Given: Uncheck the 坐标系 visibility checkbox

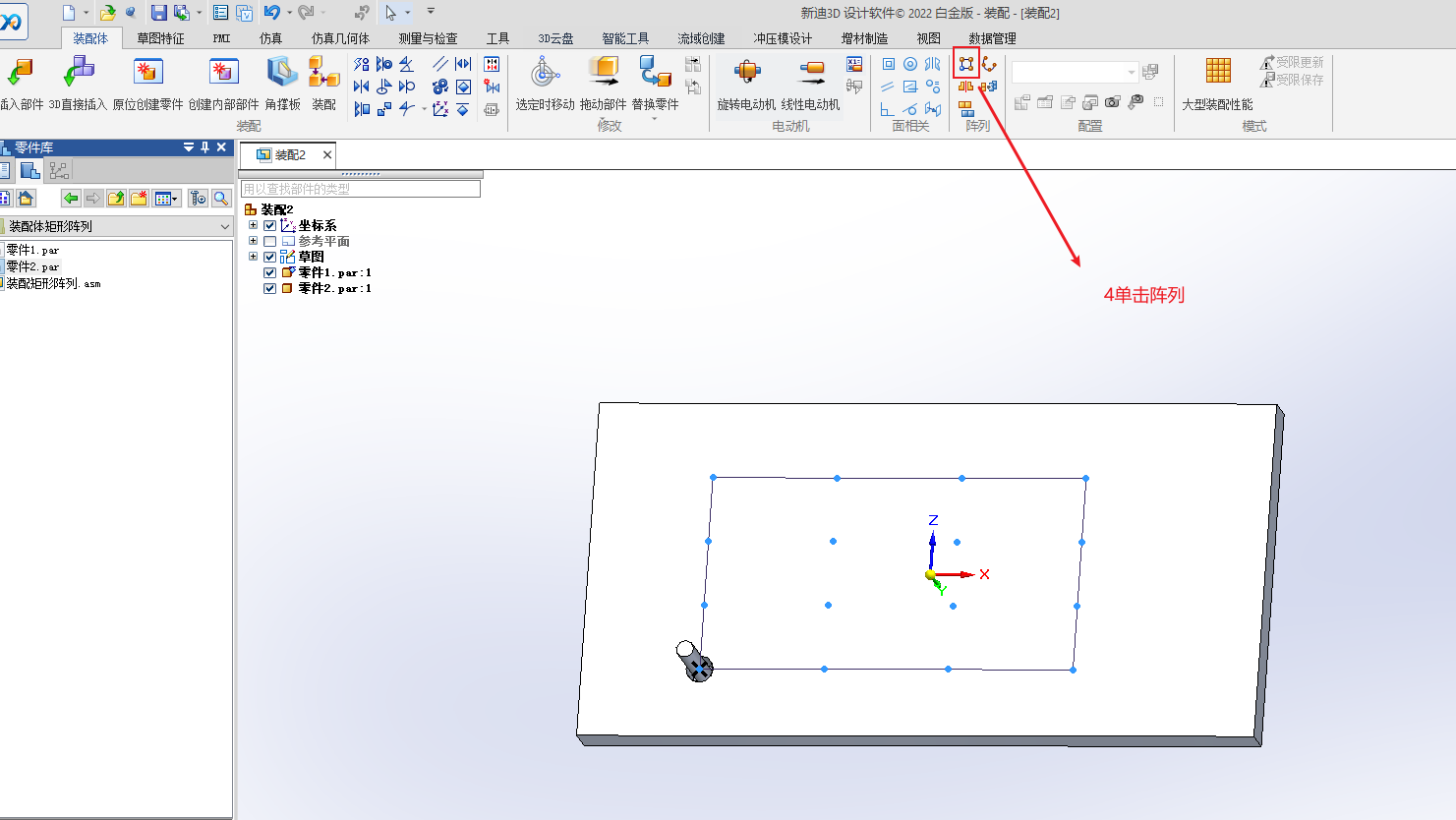Looking at the screenshot, I should tap(270, 226).
